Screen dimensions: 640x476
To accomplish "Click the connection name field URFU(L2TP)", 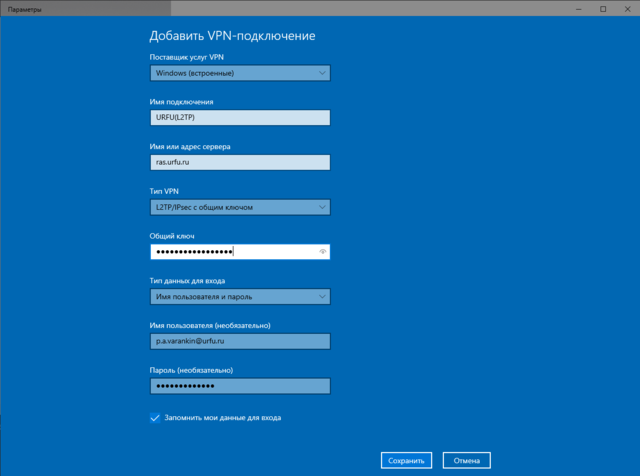I will click(x=240, y=118).
